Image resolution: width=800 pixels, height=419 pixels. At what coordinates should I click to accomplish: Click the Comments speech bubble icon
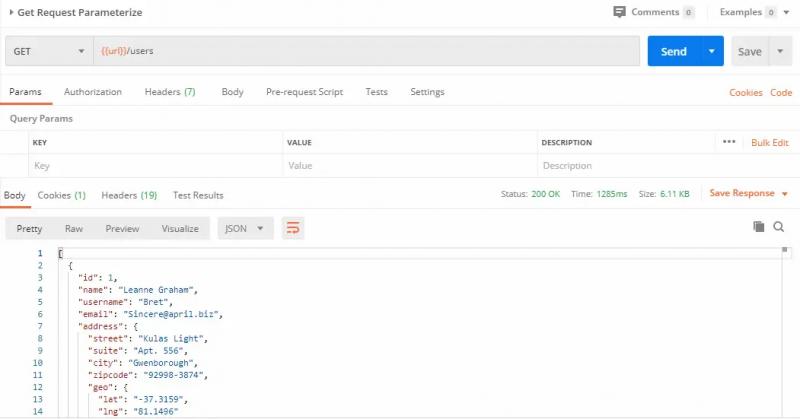(619, 12)
